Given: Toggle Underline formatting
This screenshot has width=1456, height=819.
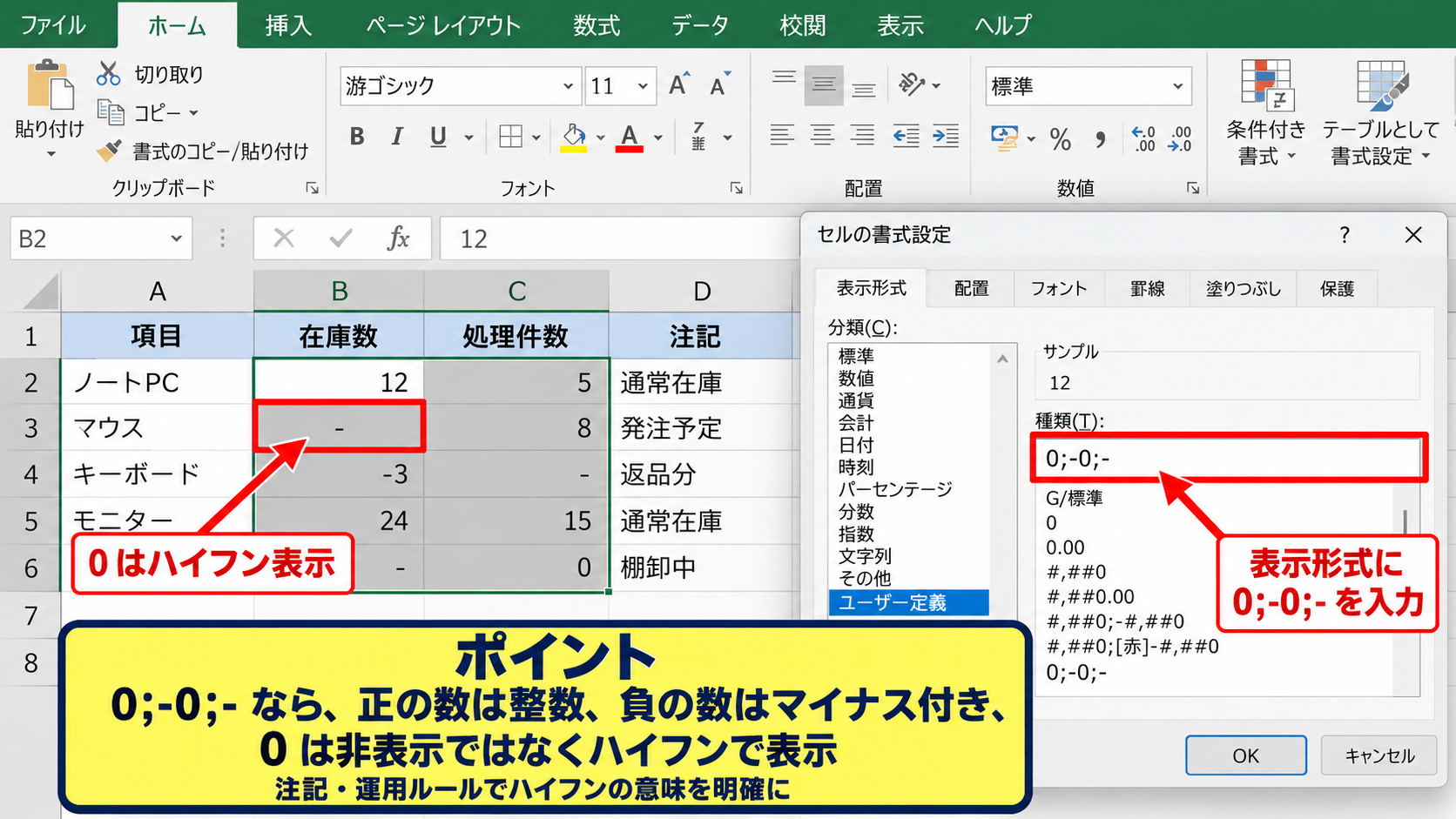Looking at the screenshot, I should 438,137.
